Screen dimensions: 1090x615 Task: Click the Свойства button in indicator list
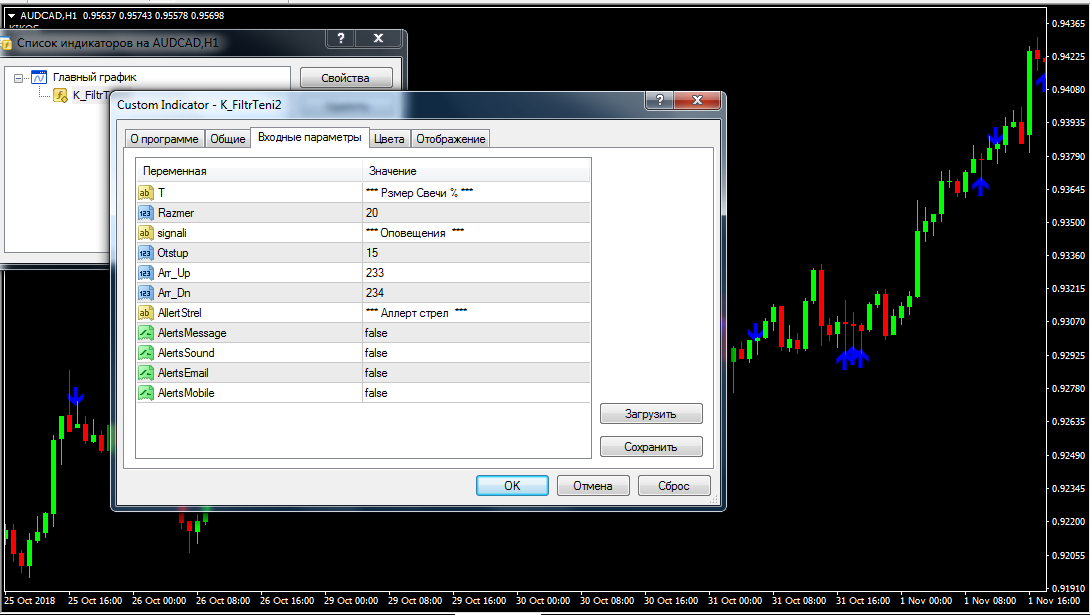tap(345, 78)
